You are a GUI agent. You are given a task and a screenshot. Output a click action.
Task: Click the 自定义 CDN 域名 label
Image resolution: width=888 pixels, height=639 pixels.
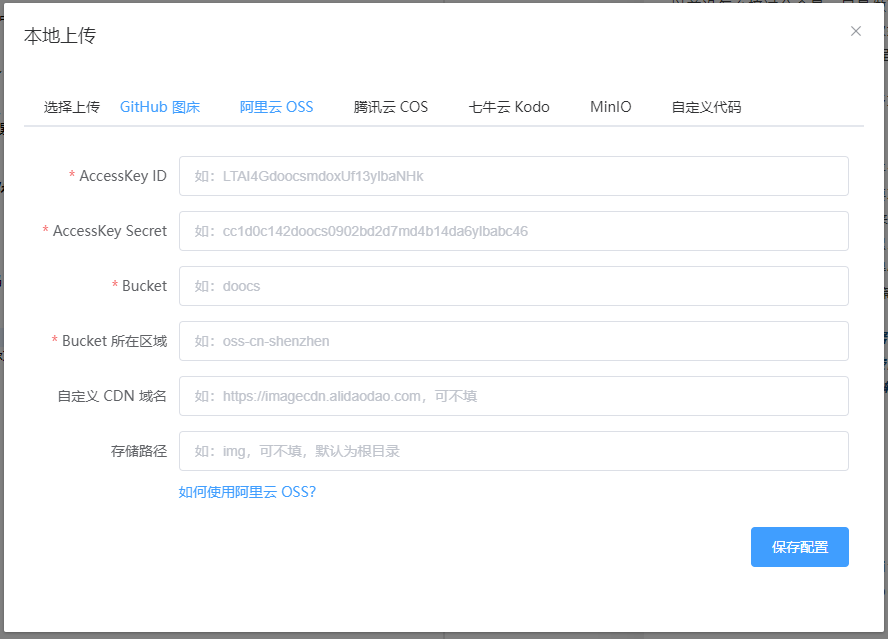click(x=112, y=396)
